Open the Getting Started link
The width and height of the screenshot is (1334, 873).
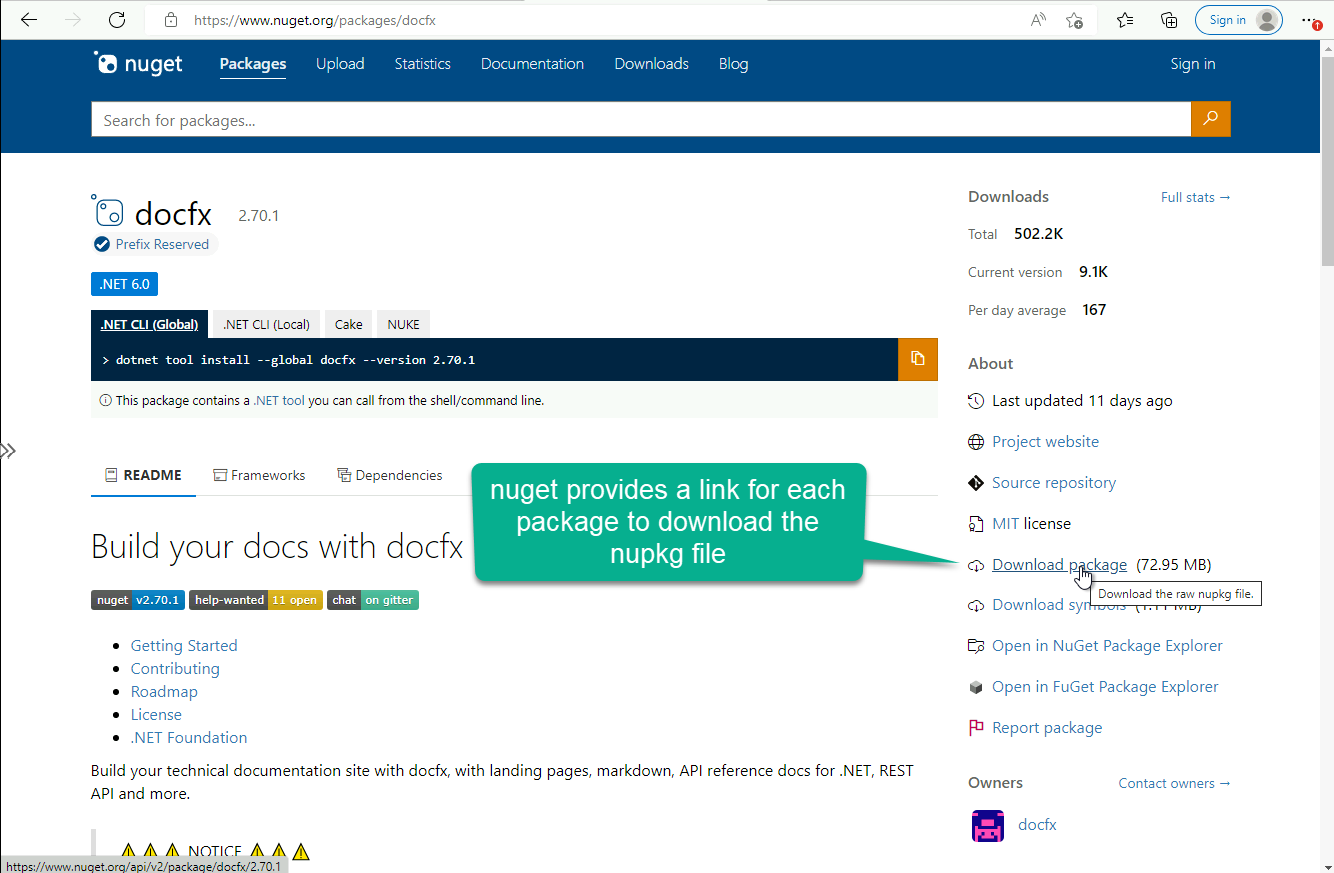point(184,646)
